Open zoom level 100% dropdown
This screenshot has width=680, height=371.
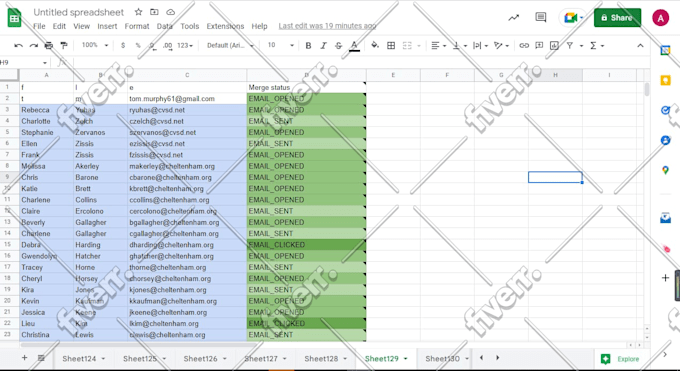[95, 45]
